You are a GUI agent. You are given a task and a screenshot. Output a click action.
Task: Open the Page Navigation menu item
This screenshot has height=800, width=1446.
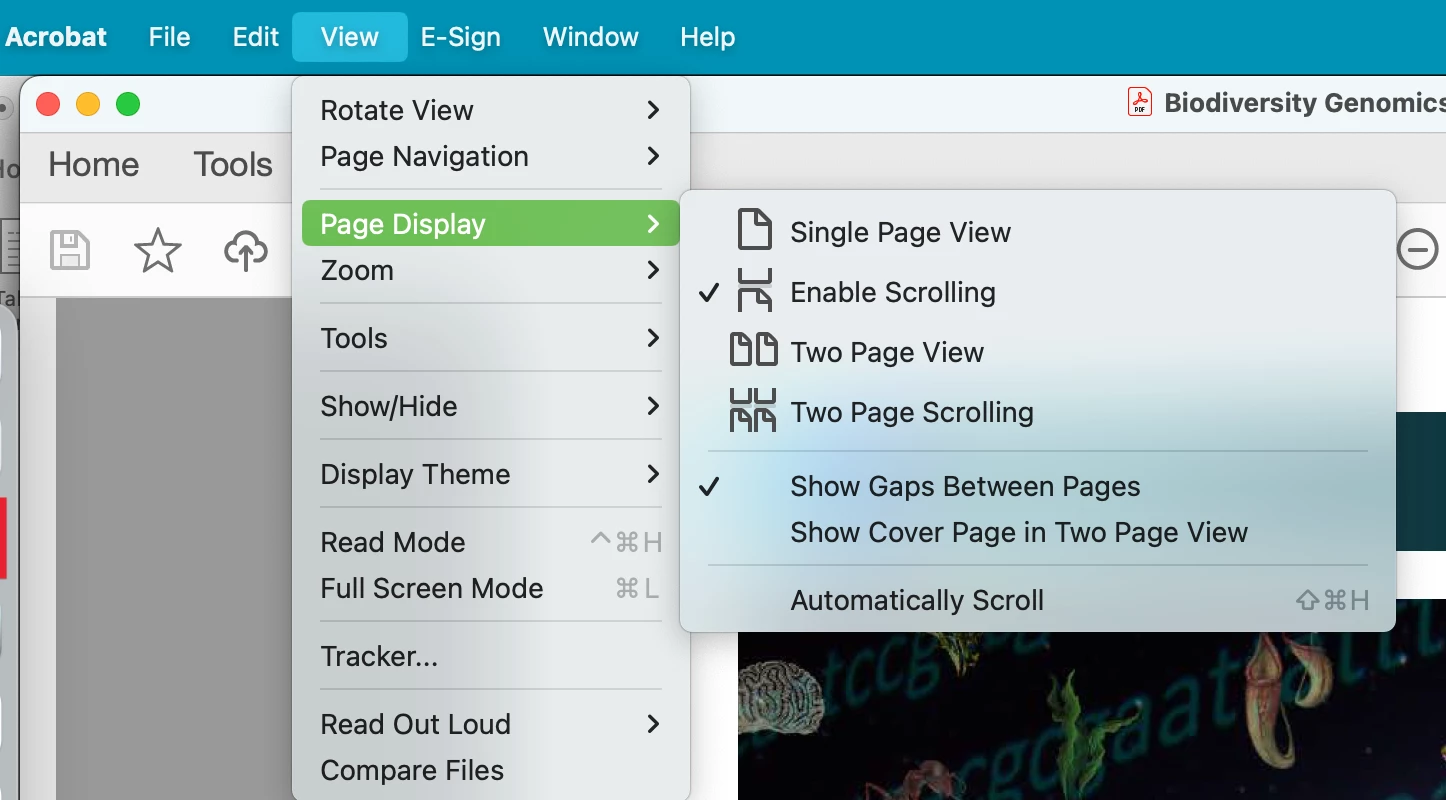[x=490, y=156]
